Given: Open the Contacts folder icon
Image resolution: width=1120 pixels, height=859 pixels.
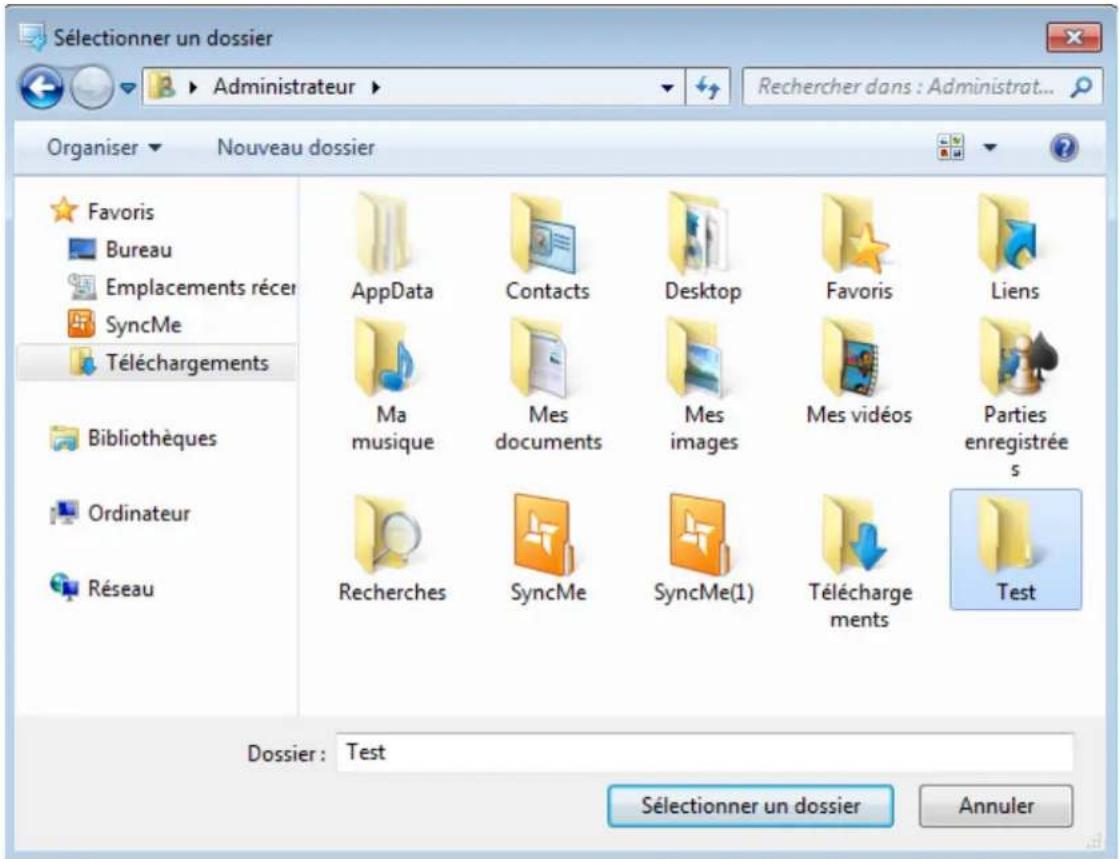Looking at the screenshot, I should pos(544,233).
